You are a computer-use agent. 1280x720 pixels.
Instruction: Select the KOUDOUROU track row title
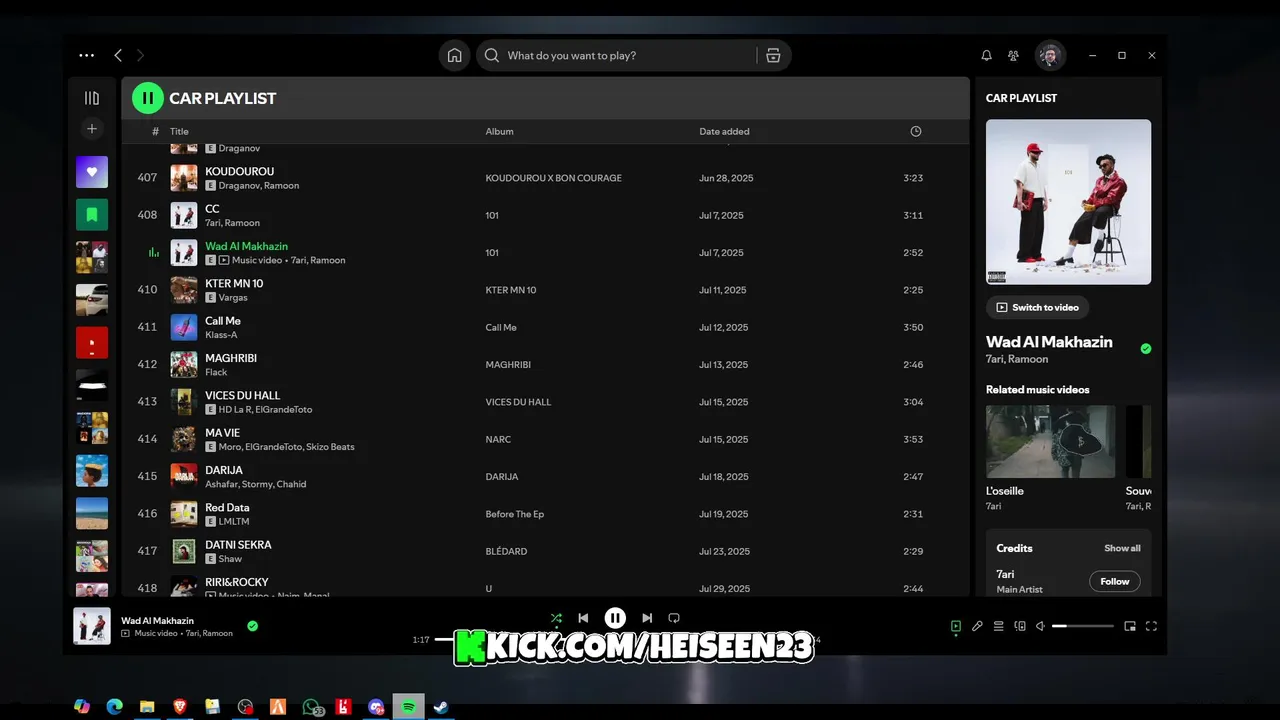click(x=240, y=172)
